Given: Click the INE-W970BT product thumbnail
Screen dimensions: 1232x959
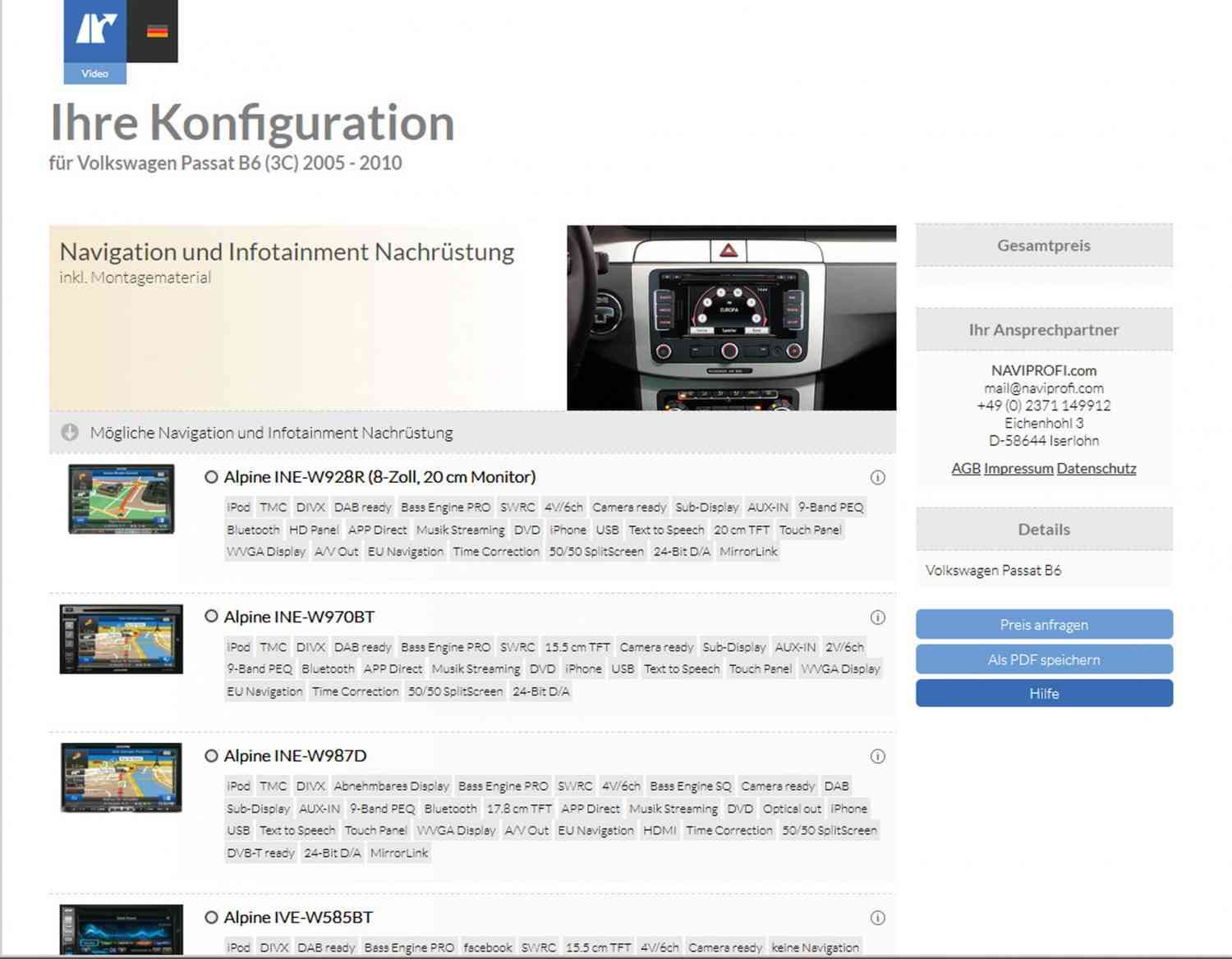Looking at the screenshot, I should coord(121,639).
